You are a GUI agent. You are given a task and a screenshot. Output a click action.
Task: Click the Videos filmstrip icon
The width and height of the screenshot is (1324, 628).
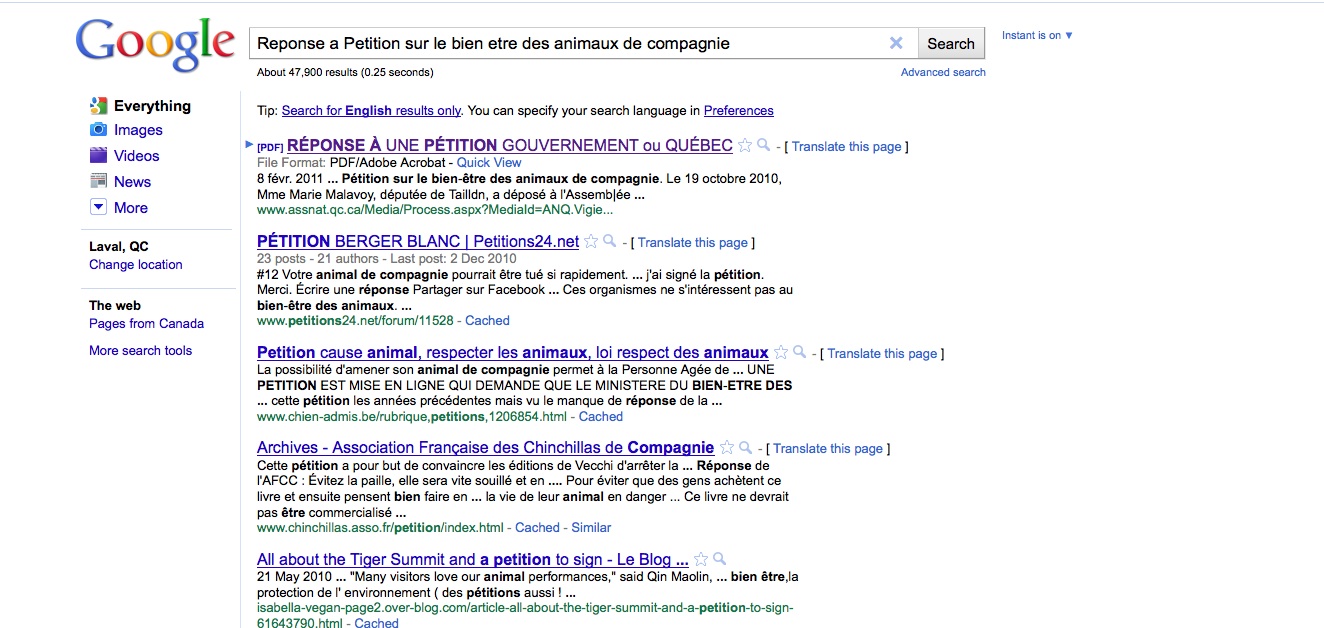coord(98,156)
